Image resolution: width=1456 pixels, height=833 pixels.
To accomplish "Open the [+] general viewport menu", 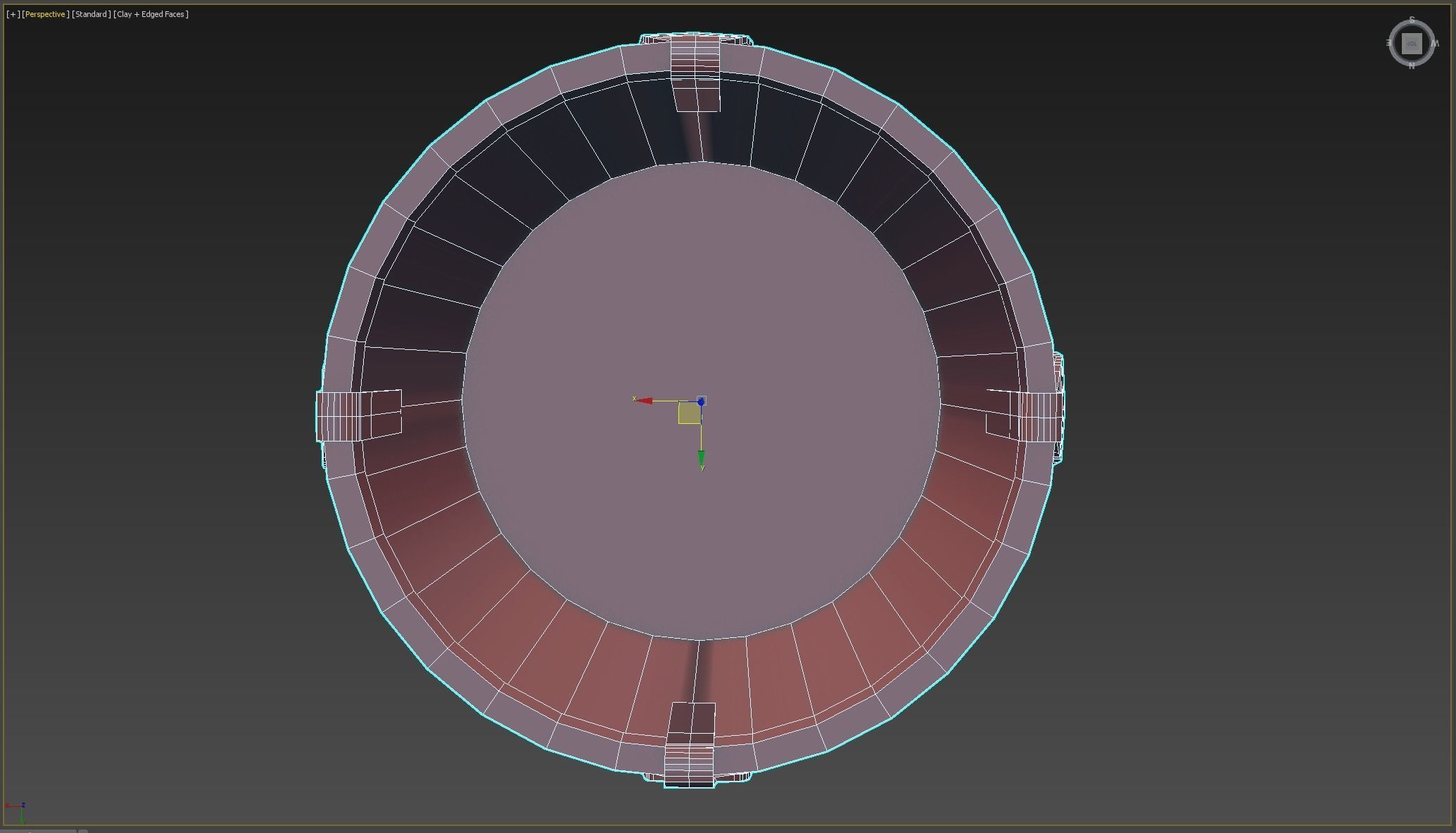I will (13, 14).
